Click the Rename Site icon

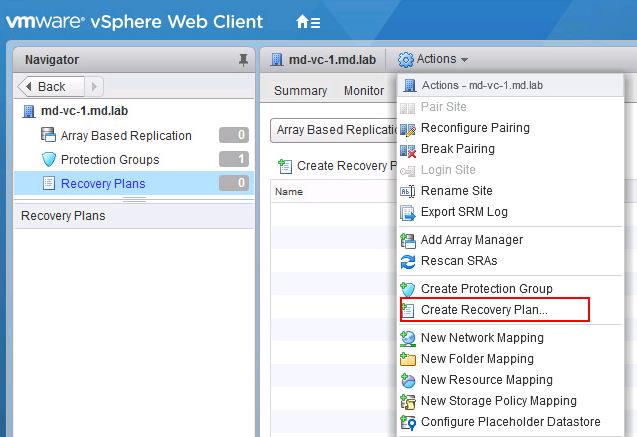pos(408,191)
